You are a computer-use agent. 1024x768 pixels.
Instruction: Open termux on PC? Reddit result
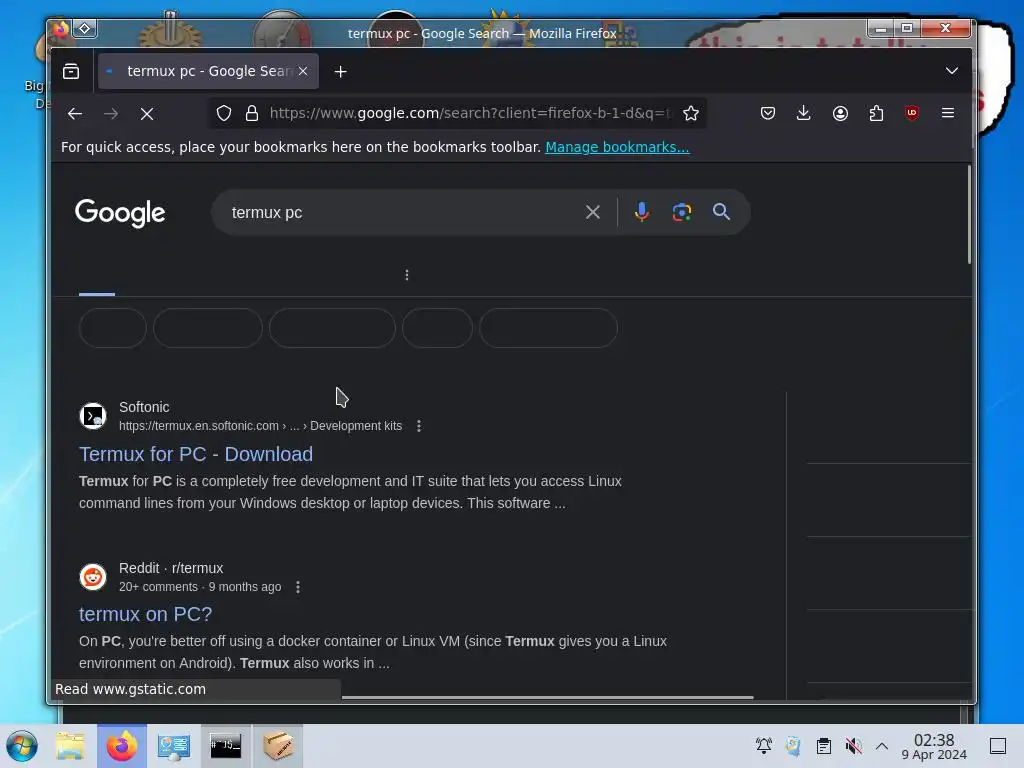click(x=146, y=615)
